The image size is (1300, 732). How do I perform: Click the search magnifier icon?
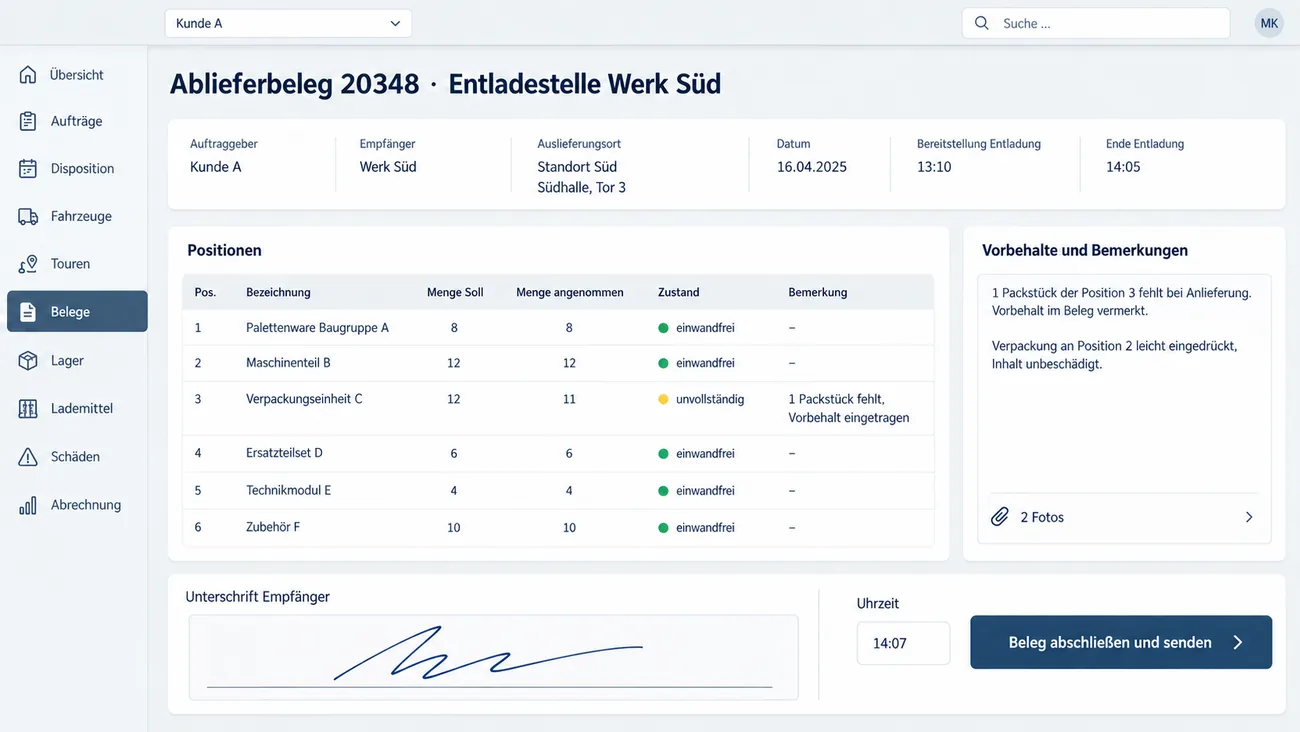pos(982,23)
